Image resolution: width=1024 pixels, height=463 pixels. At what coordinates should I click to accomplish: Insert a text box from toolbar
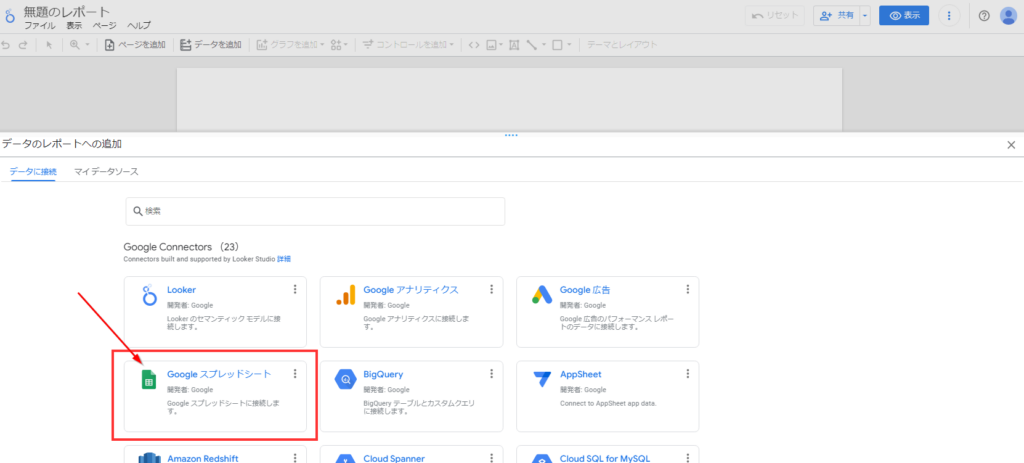(x=513, y=45)
